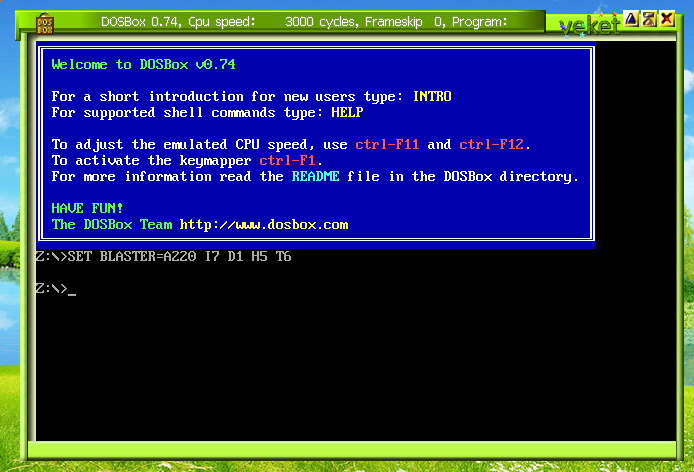The width and height of the screenshot is (694, 472).
Task: Click the http://www.dosbox.com URL text
Action: point(264,224)
